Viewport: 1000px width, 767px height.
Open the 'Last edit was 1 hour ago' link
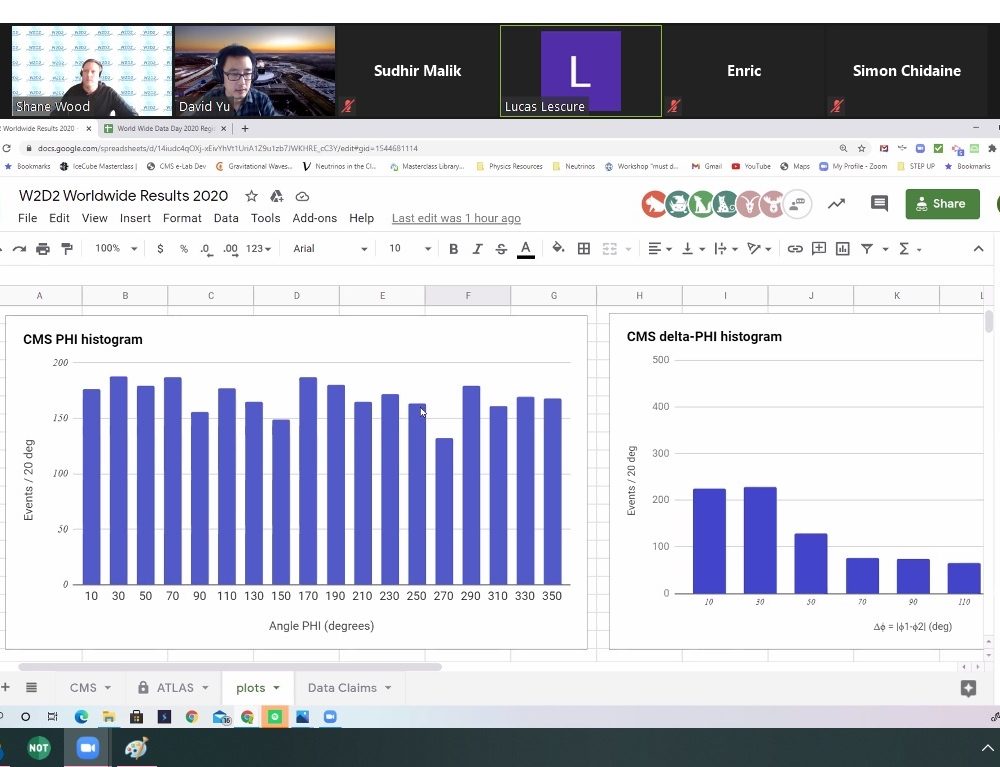[456, 218]
